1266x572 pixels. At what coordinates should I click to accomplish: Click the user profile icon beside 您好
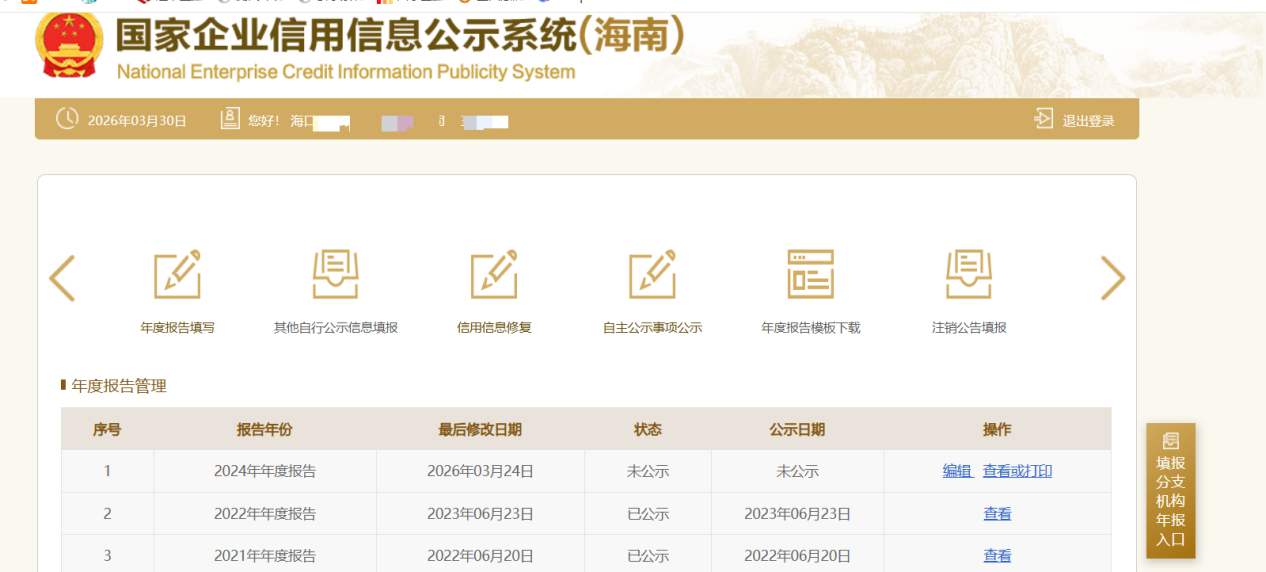[230, 119]
